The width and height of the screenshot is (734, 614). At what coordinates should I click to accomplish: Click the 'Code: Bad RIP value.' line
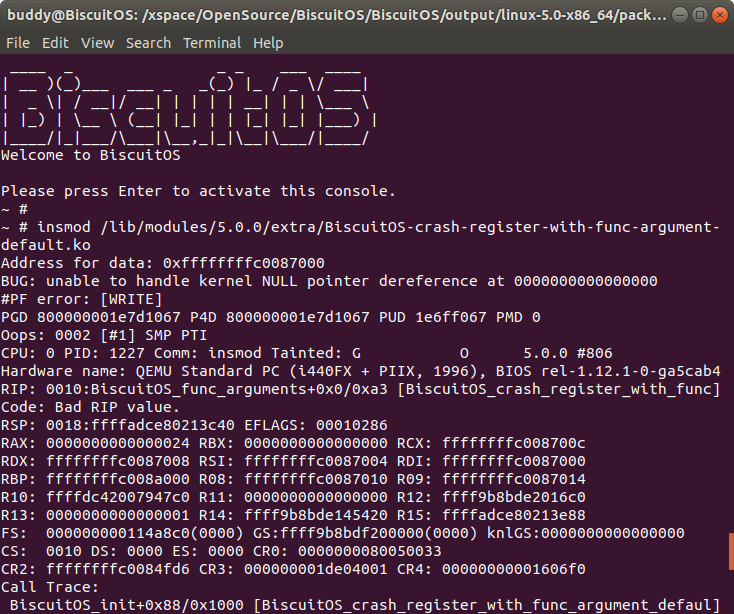90,407
